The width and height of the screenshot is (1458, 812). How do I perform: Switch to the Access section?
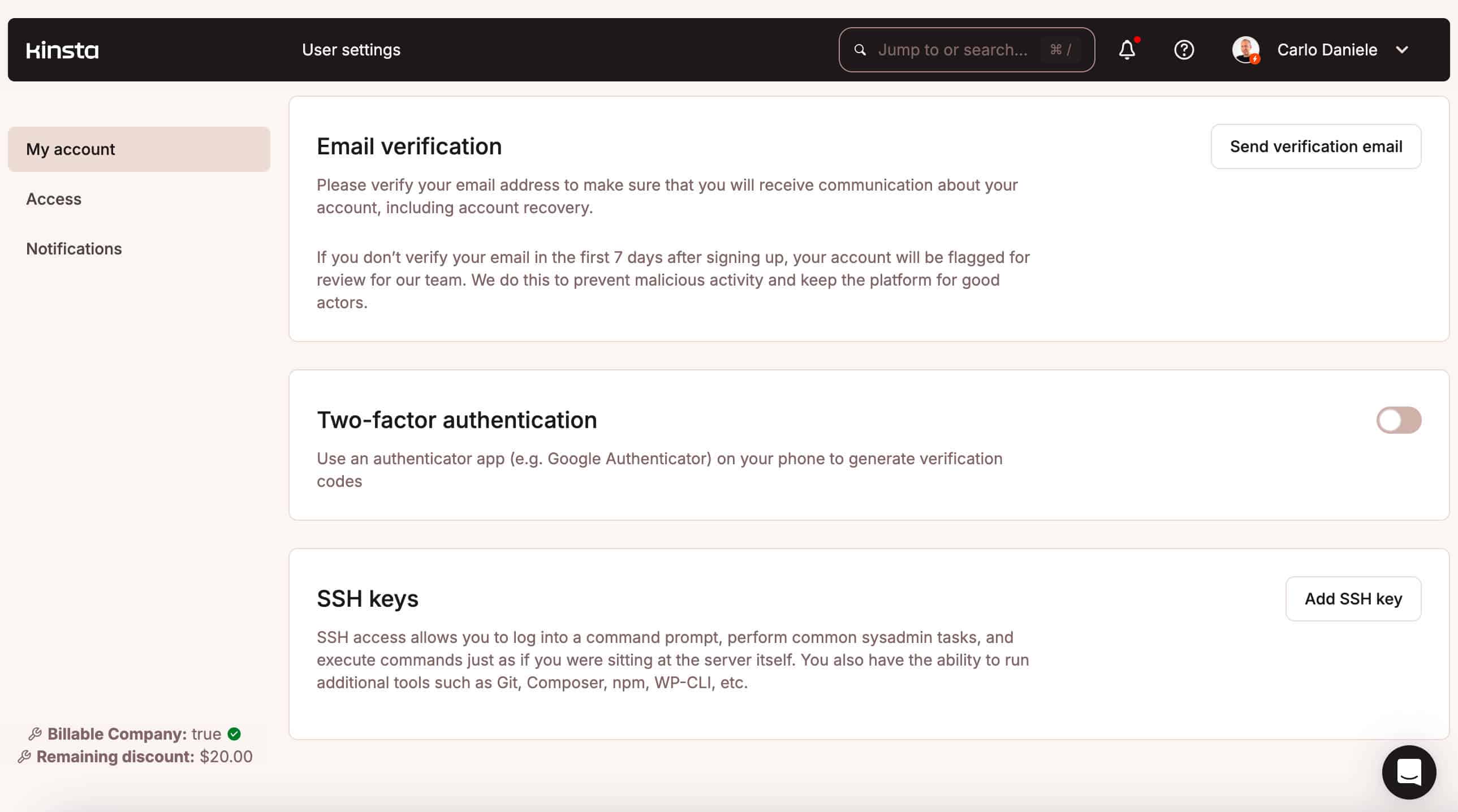coord(54,198)
